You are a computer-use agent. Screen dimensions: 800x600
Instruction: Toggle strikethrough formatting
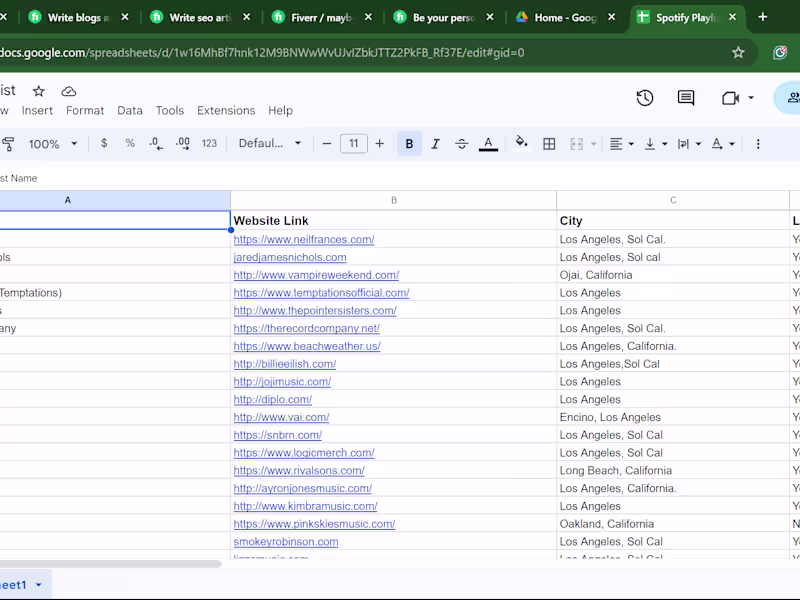pos(461,143)
